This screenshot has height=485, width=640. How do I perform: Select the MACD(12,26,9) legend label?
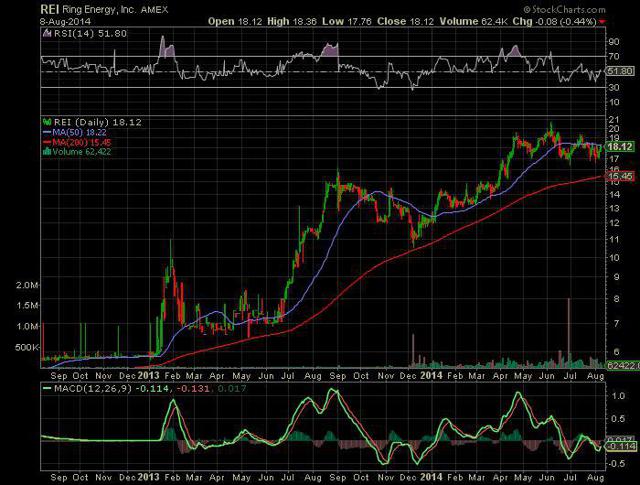pos(93,388)
